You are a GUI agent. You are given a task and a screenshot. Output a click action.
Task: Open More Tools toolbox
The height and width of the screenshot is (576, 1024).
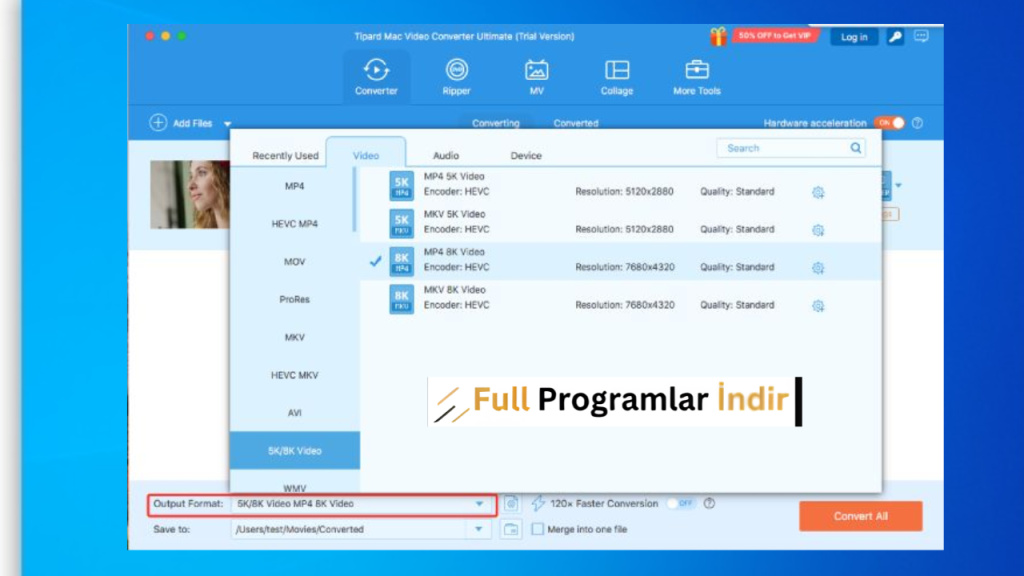(697, 77)
